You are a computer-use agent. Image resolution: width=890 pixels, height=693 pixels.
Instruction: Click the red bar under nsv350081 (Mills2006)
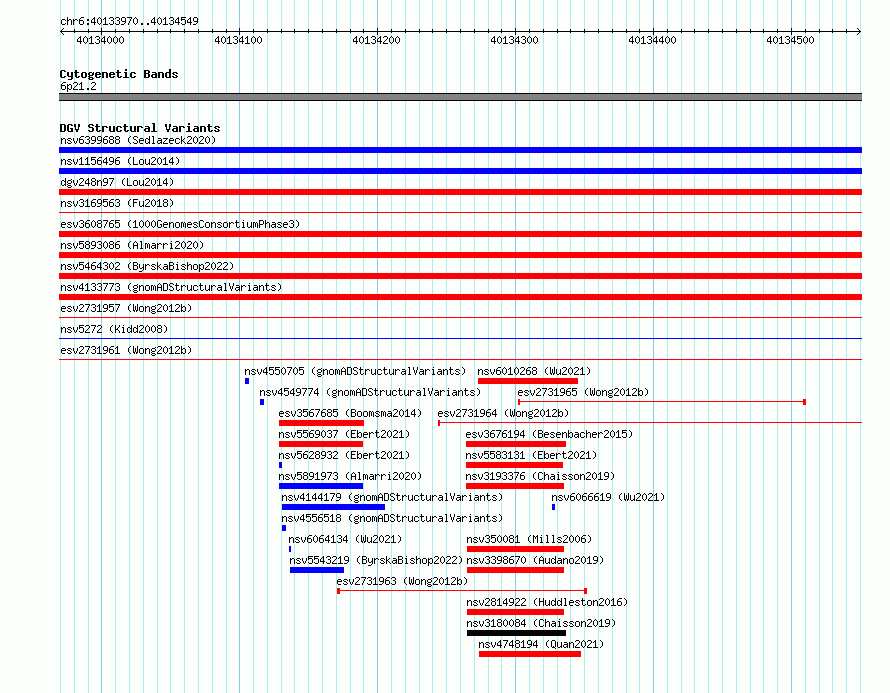(515, 549)
